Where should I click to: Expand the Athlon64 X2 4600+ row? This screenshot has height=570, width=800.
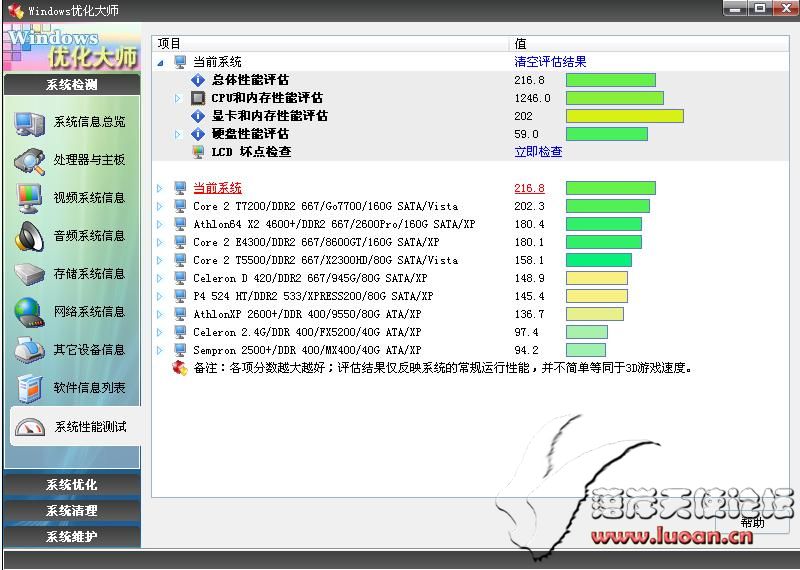(x=160, y=224)
